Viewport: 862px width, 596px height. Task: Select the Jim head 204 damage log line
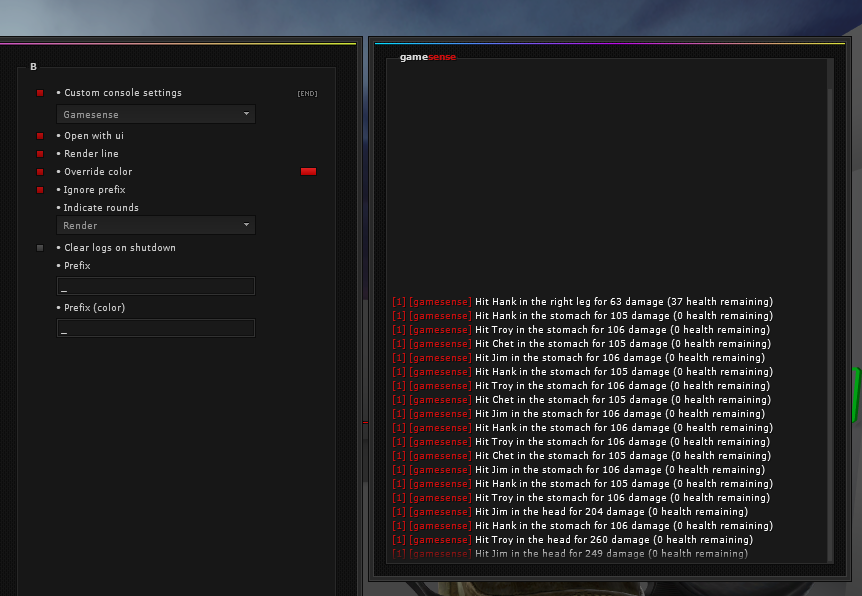pos(570,512)
